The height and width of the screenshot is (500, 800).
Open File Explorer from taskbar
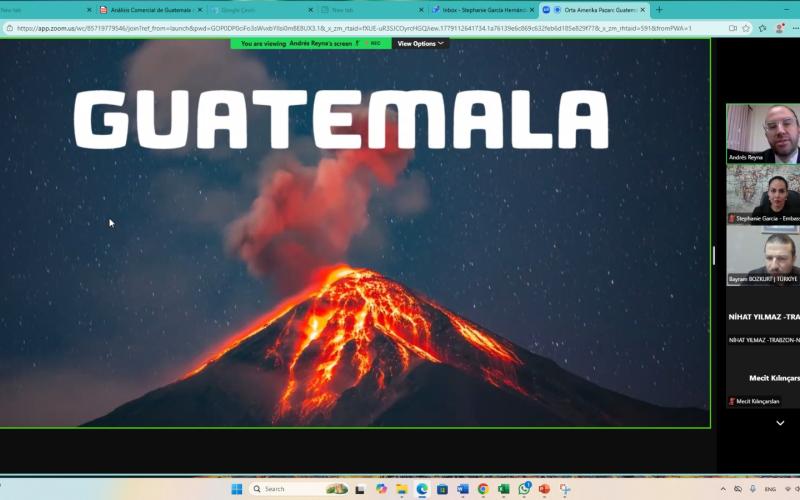click(x=402, y=489)
